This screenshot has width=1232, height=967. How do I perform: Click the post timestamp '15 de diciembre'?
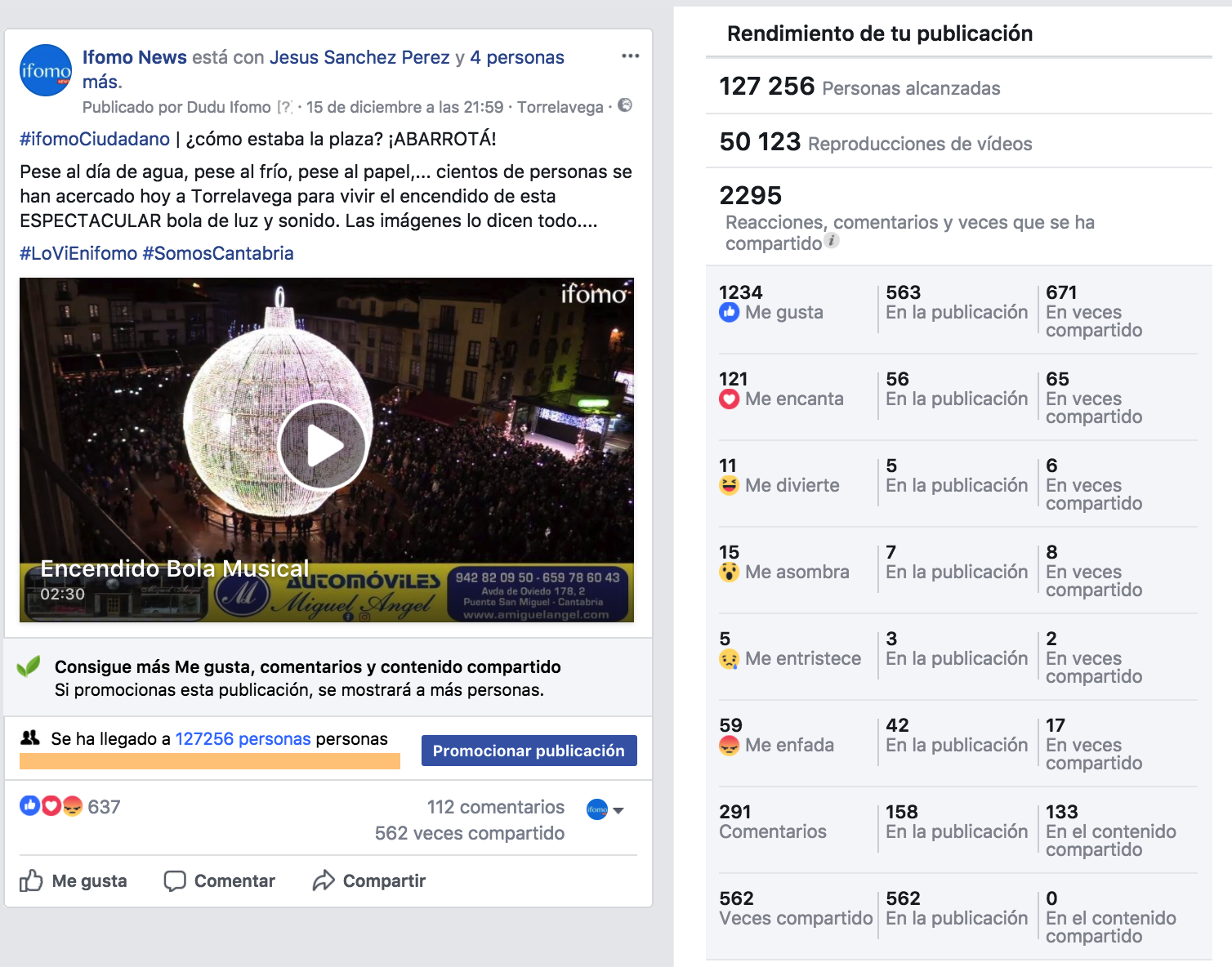(x=405, y=107)
